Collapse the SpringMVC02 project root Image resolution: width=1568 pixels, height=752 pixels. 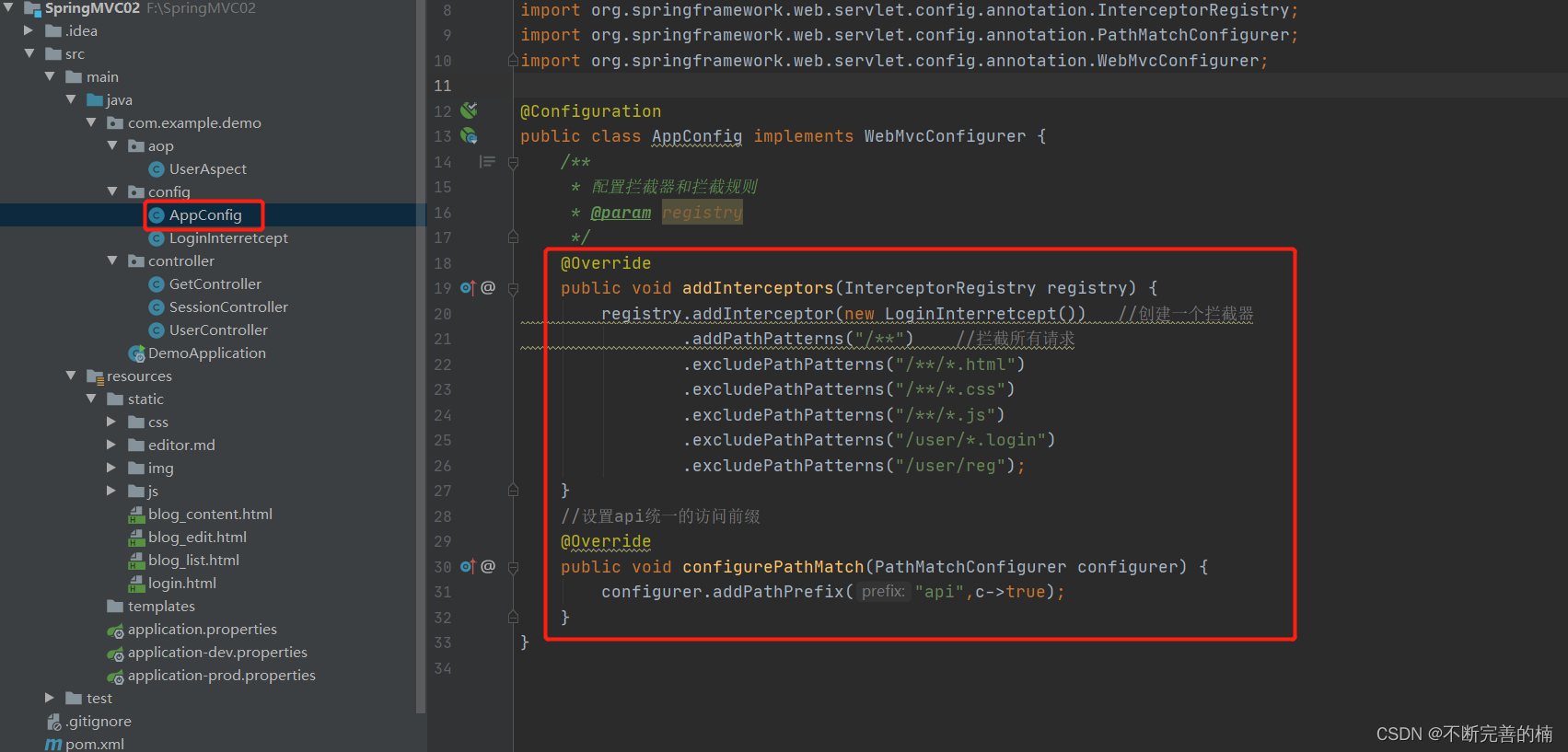click(8, 7)
